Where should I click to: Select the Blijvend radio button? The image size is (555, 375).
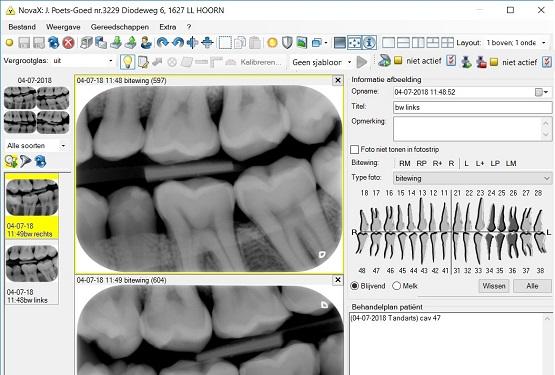pos(355,286)
